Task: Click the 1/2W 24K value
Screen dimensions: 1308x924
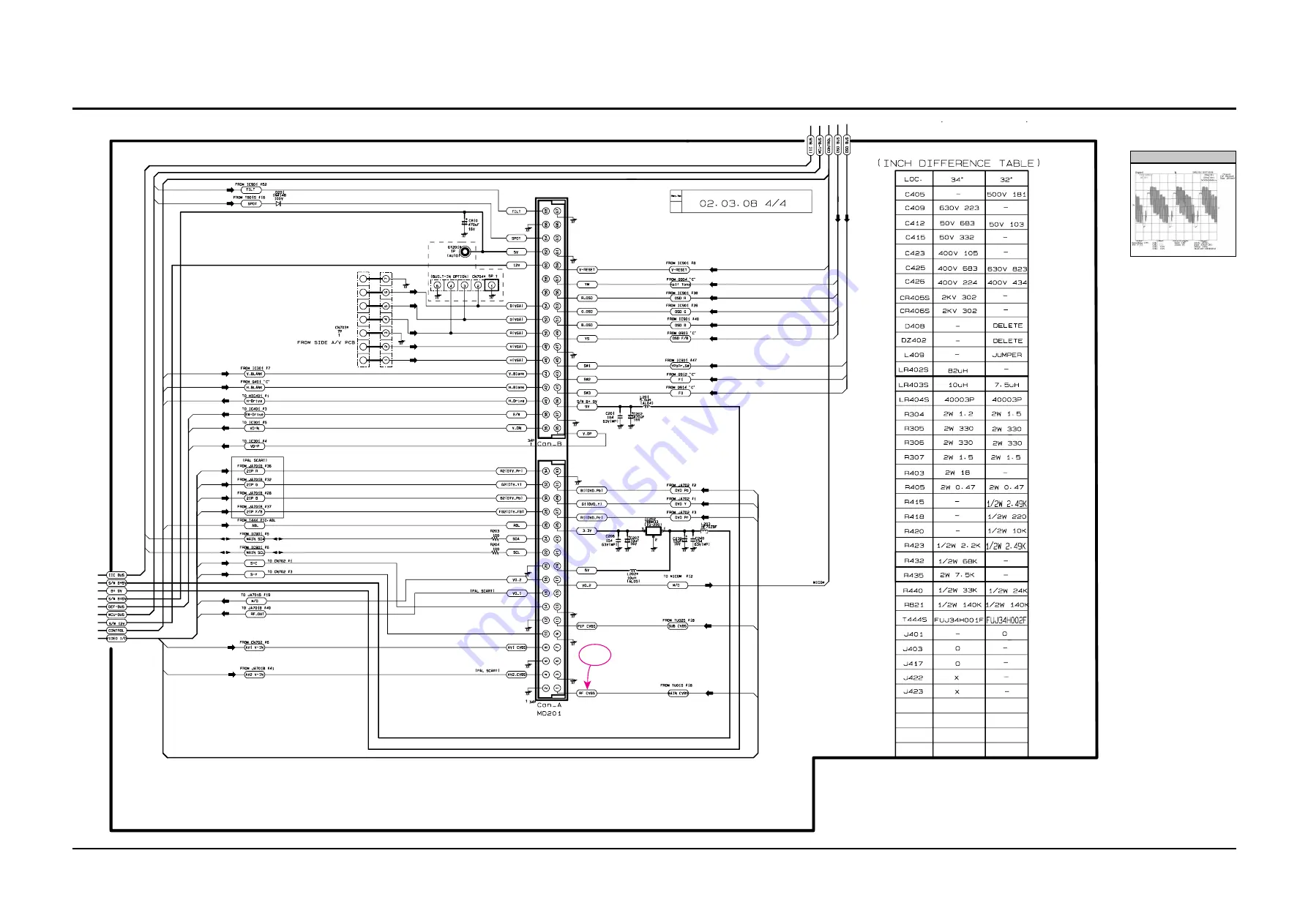Action: [1007, 590]
